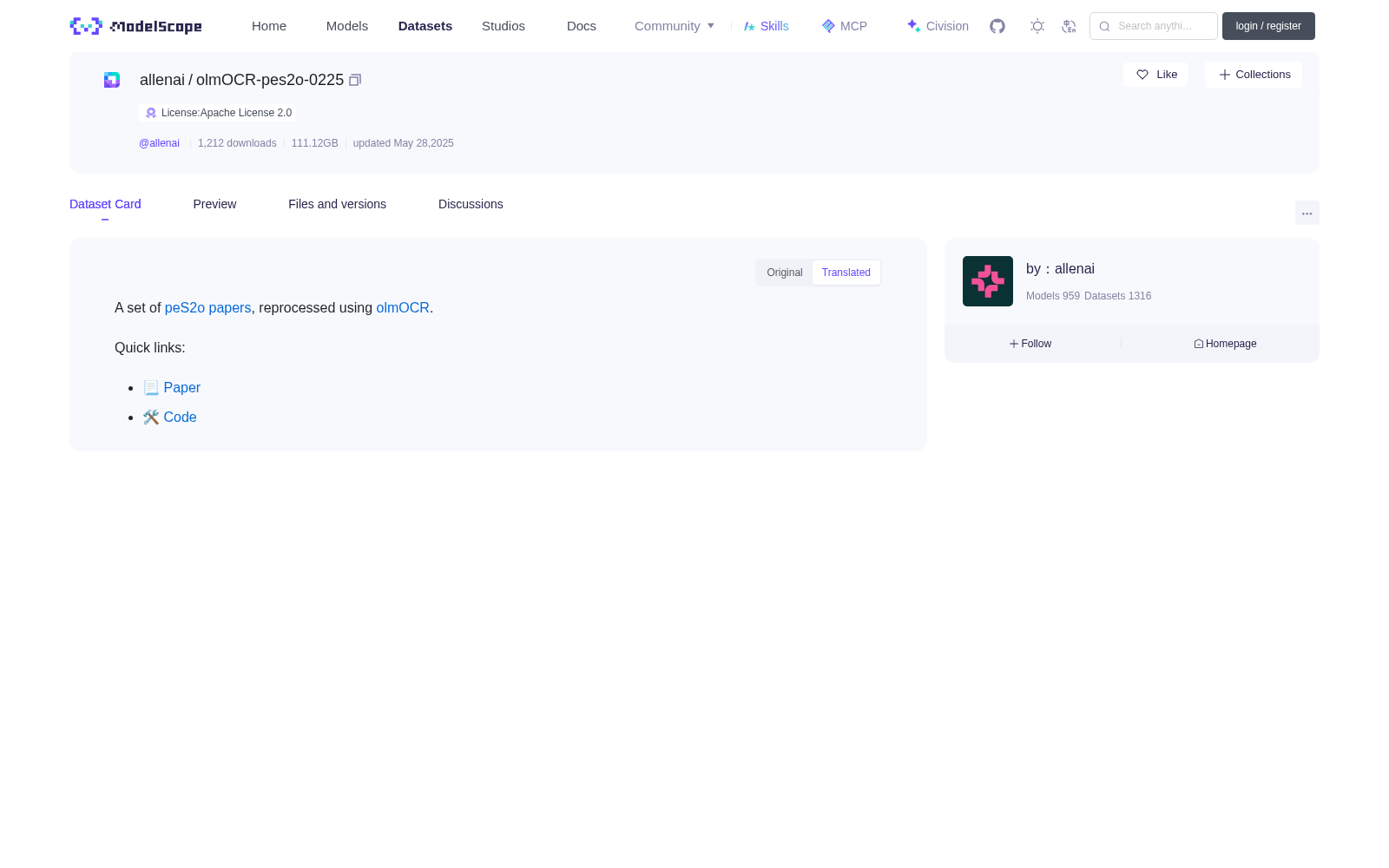Click the allenai / olmOCR-pes2o-0225 title
This screenshot has height=868, width=1389.
tap(241, 80)
